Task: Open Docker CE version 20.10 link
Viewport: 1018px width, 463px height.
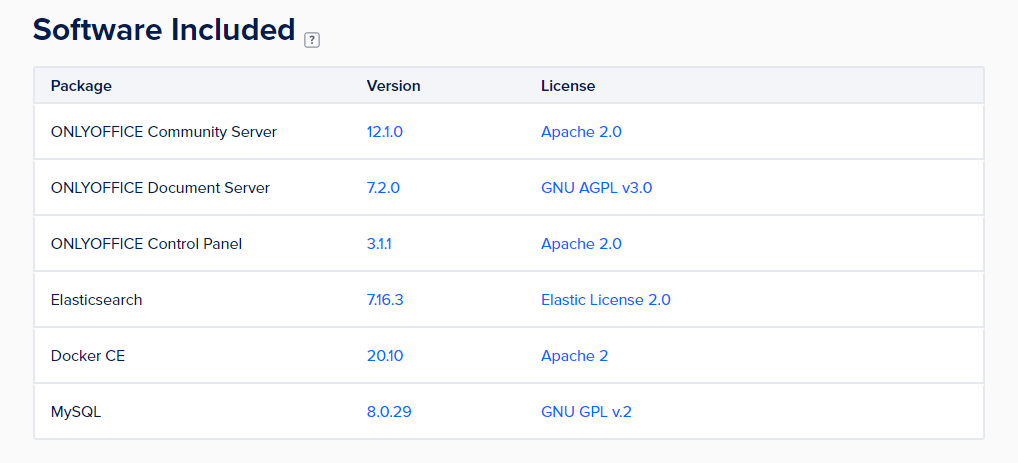Action: point(385,356)
